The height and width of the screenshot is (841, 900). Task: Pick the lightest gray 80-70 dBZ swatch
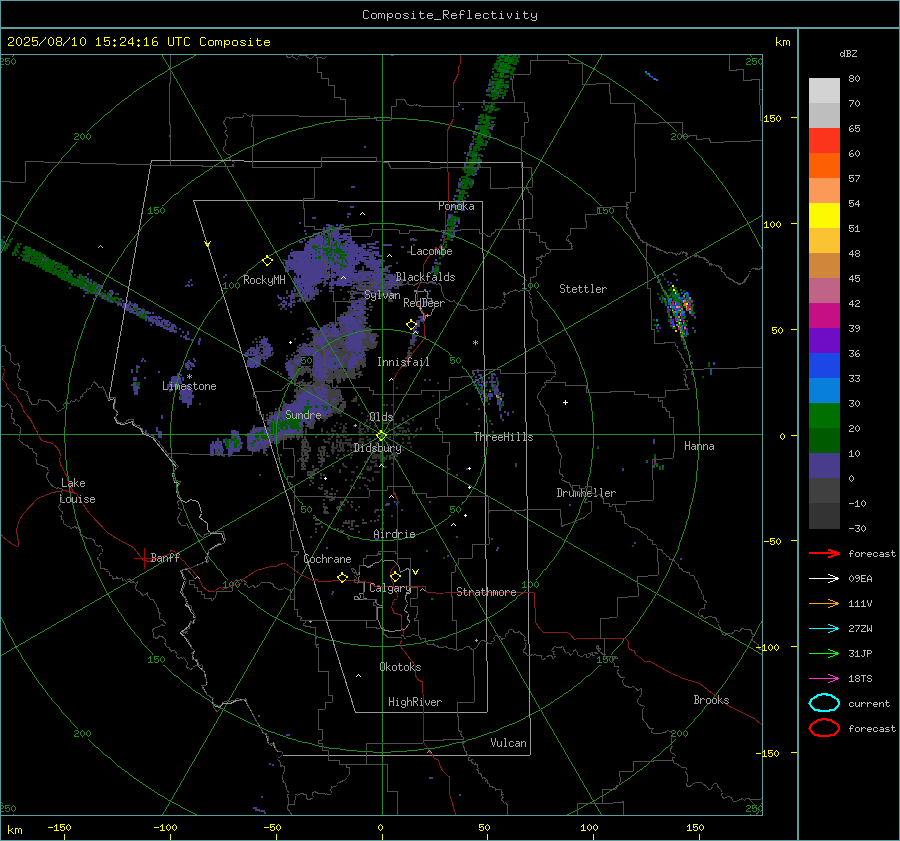[824, 91]
